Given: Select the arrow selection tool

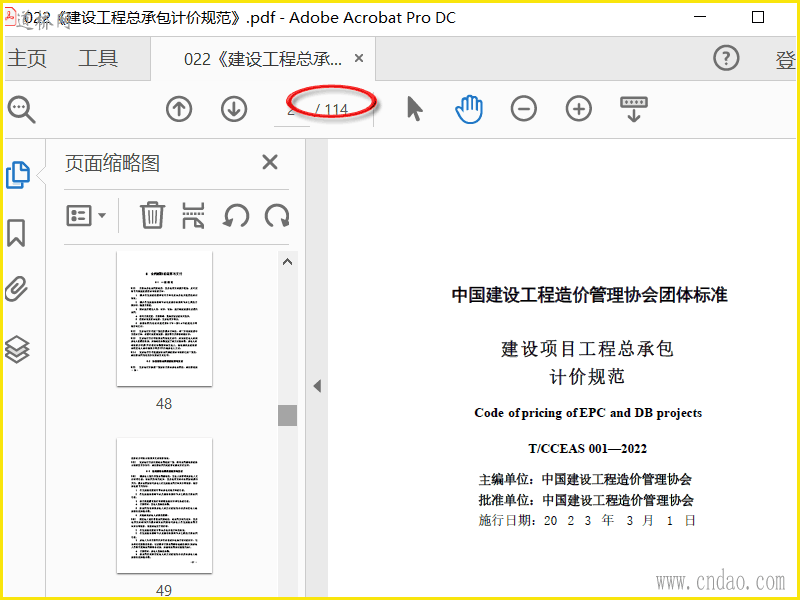Looking at the screenshot, I should (415, 109).
